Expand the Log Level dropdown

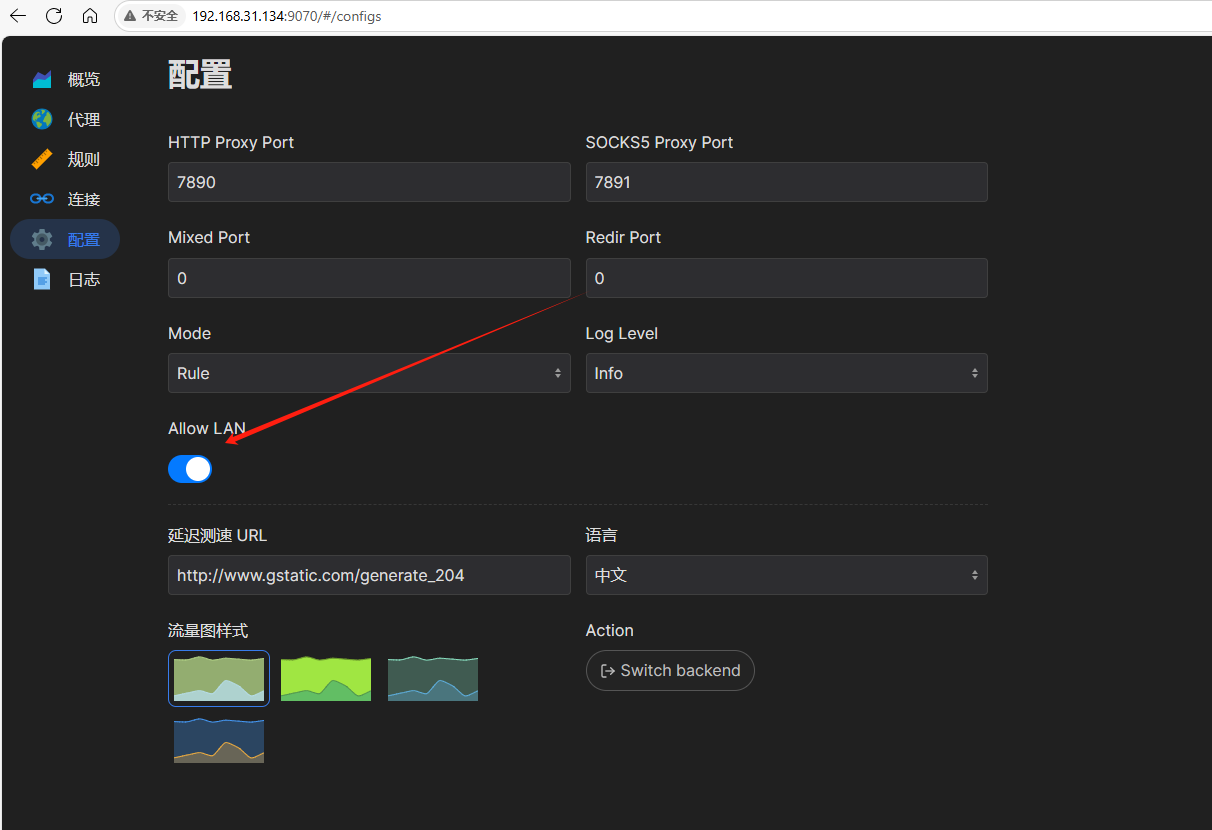click(786, 373)
